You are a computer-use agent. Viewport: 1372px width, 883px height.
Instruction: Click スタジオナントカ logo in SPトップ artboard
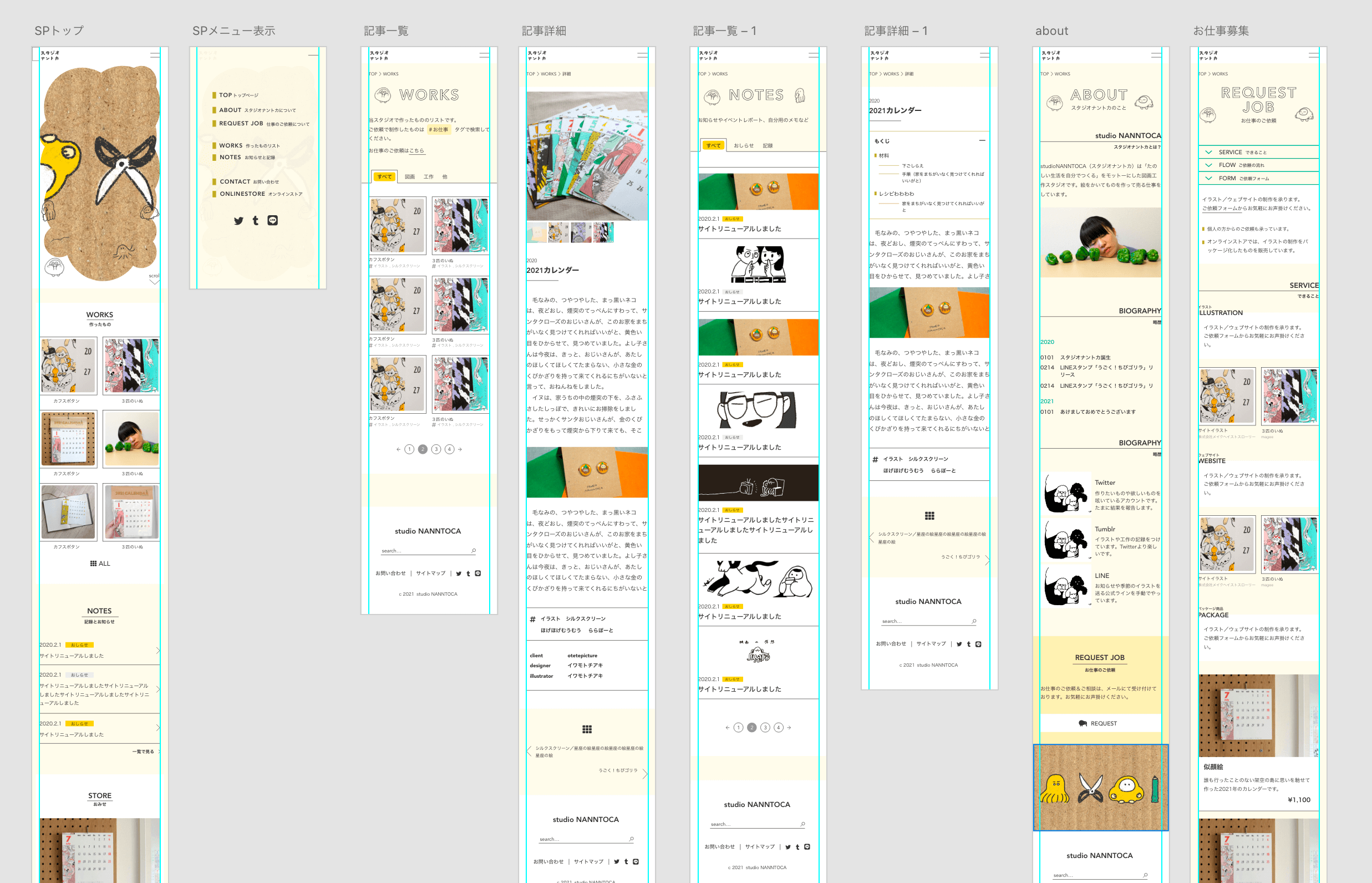click(x=50, y=55)
